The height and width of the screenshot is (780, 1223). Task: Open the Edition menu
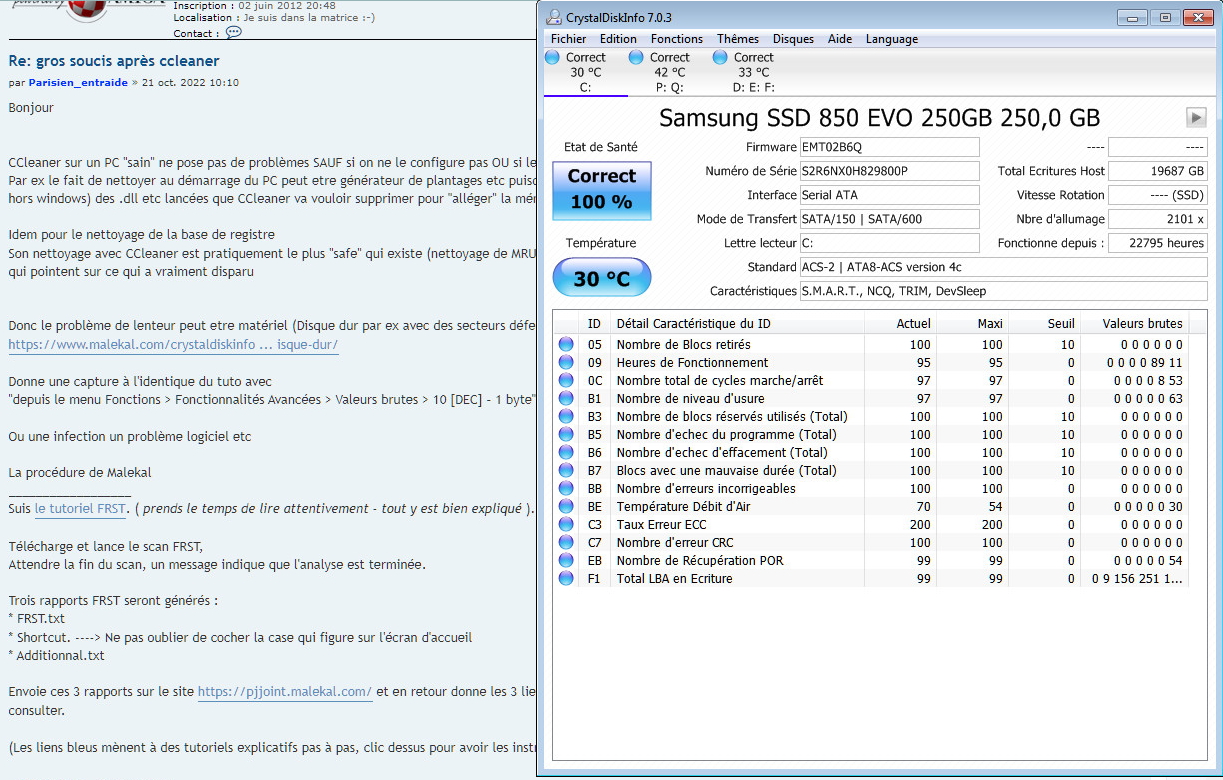coord(618,39)
